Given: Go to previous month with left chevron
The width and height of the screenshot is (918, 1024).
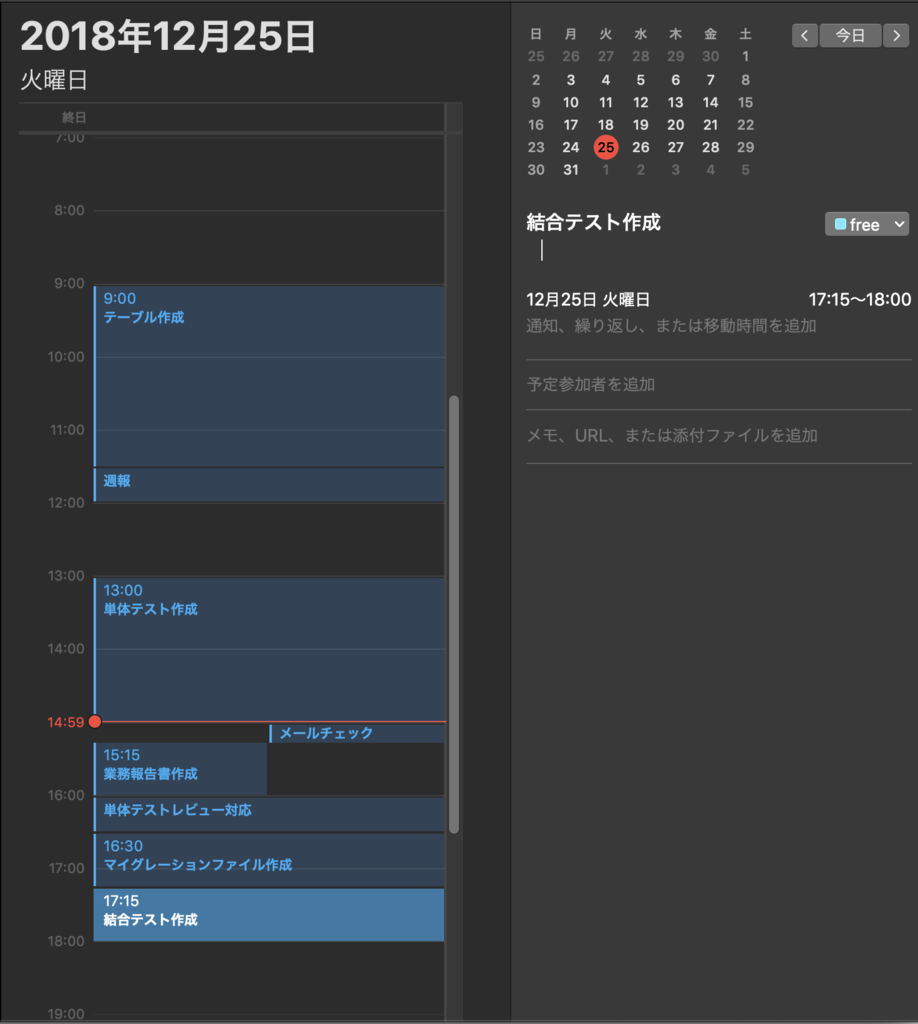Looking at the screenshot, I should click(x=804, y=35).
